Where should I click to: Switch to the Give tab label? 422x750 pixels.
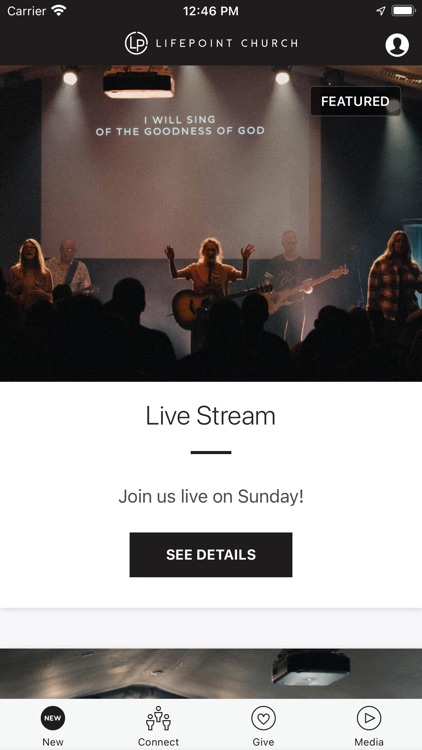coord(264,742)
